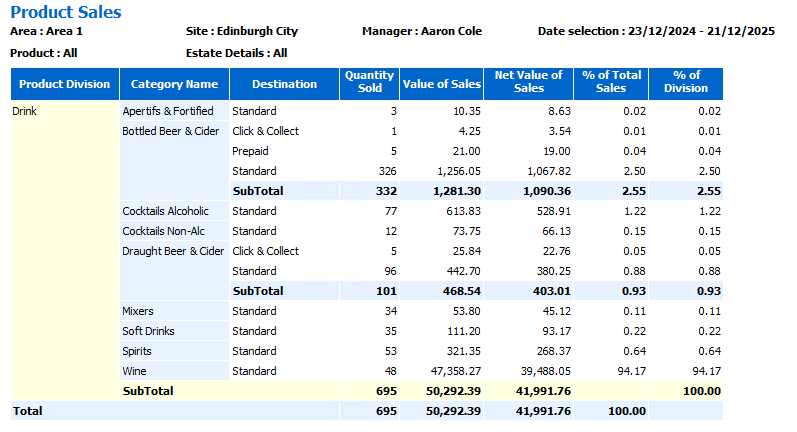
Task: Select the Draught Beer & Cider category
Action: [173, 251]
